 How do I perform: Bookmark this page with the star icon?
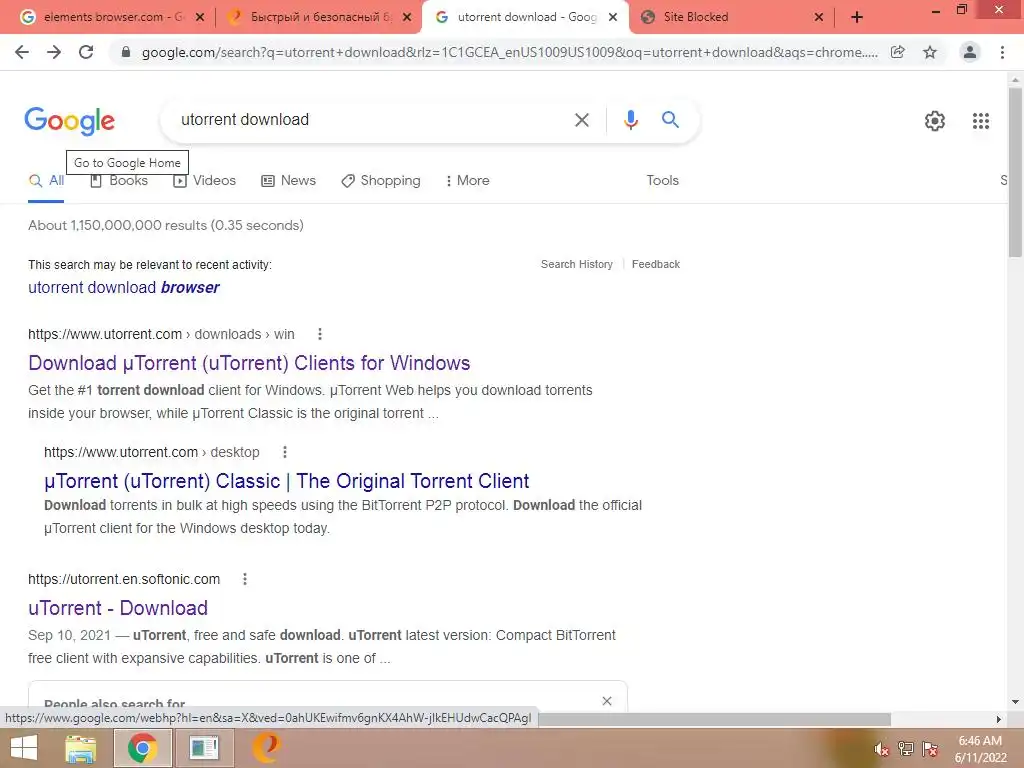(930, 52)
